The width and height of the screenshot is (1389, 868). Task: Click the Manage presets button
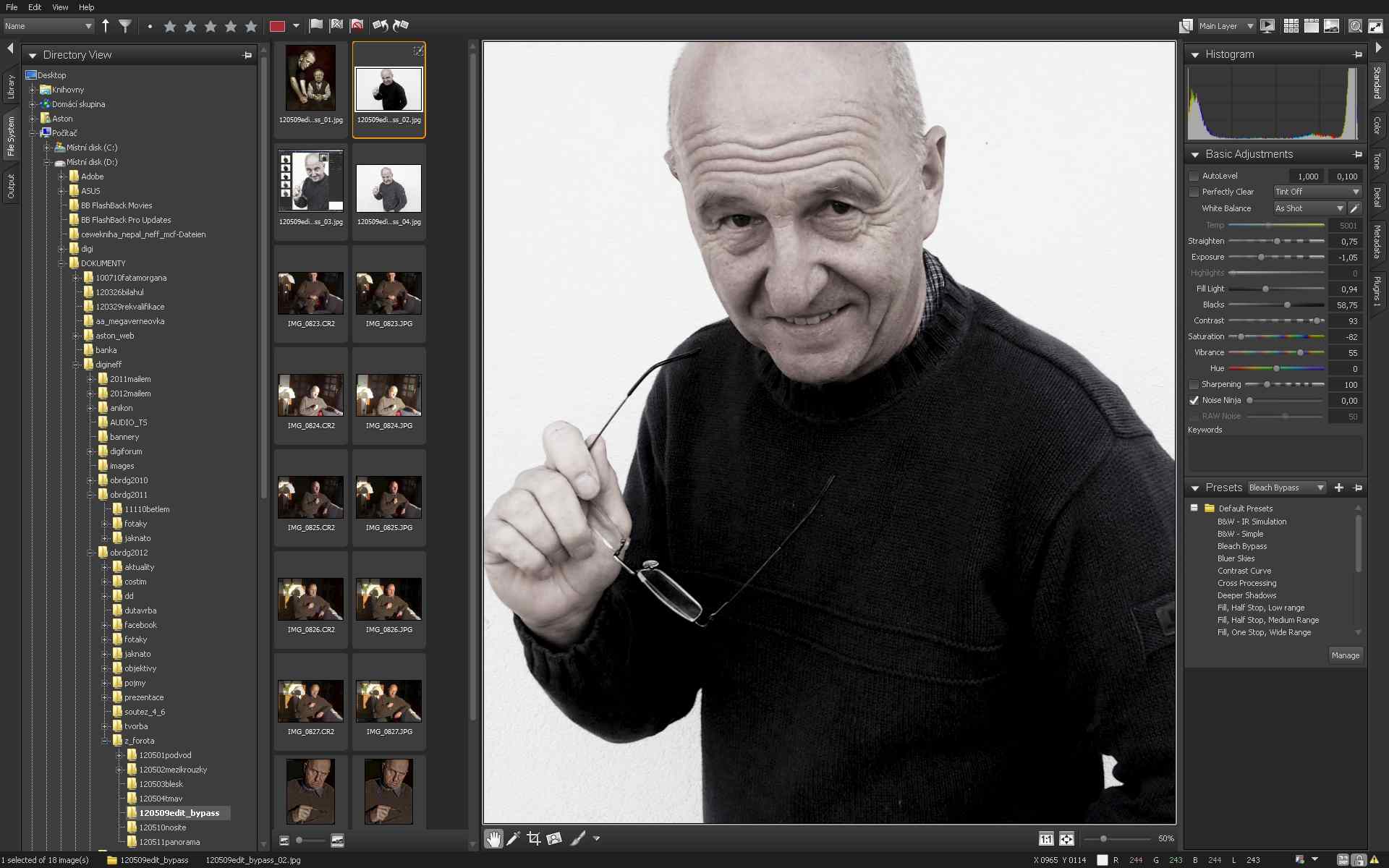1346,655
